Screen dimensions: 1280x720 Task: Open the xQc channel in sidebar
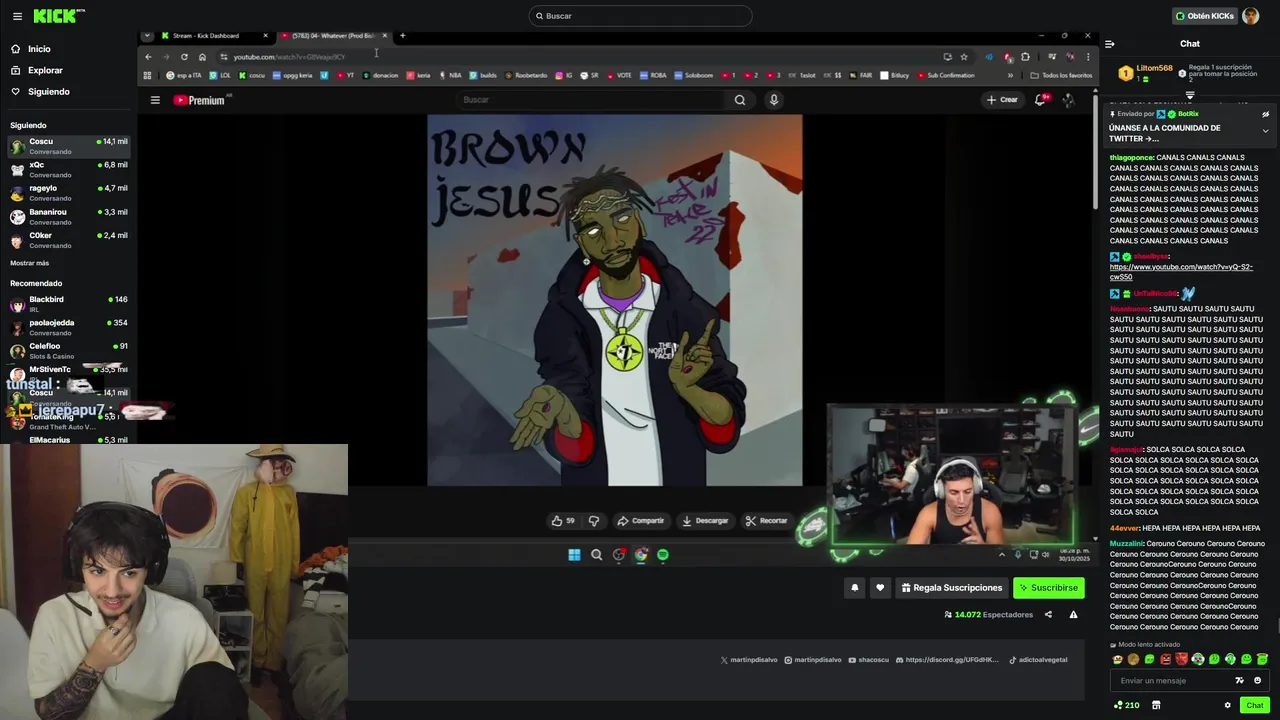pyautogui.click(x=68, y=169)
